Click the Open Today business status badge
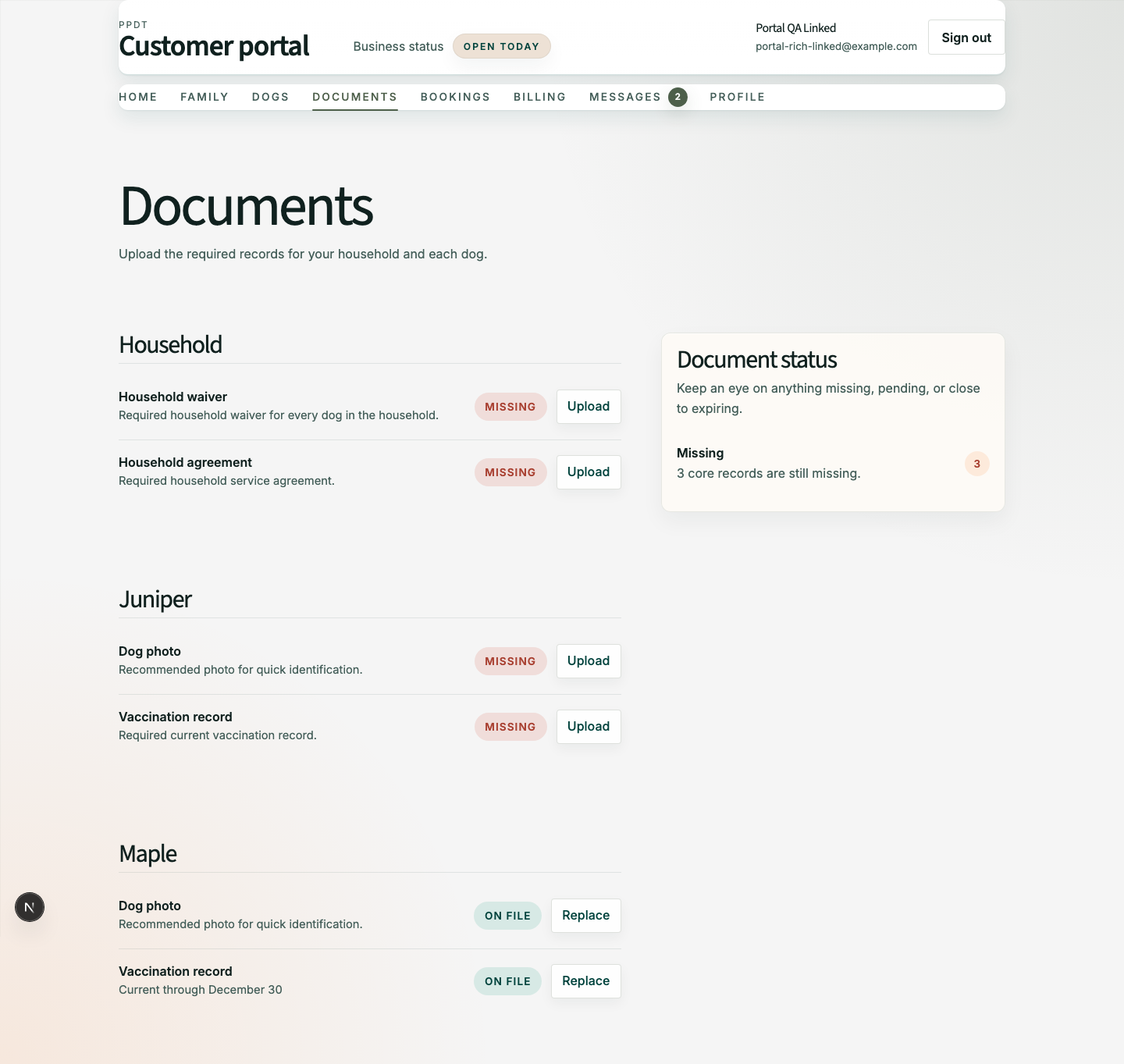This screenshot has height=1064, width=1124. tap(501, 46)
